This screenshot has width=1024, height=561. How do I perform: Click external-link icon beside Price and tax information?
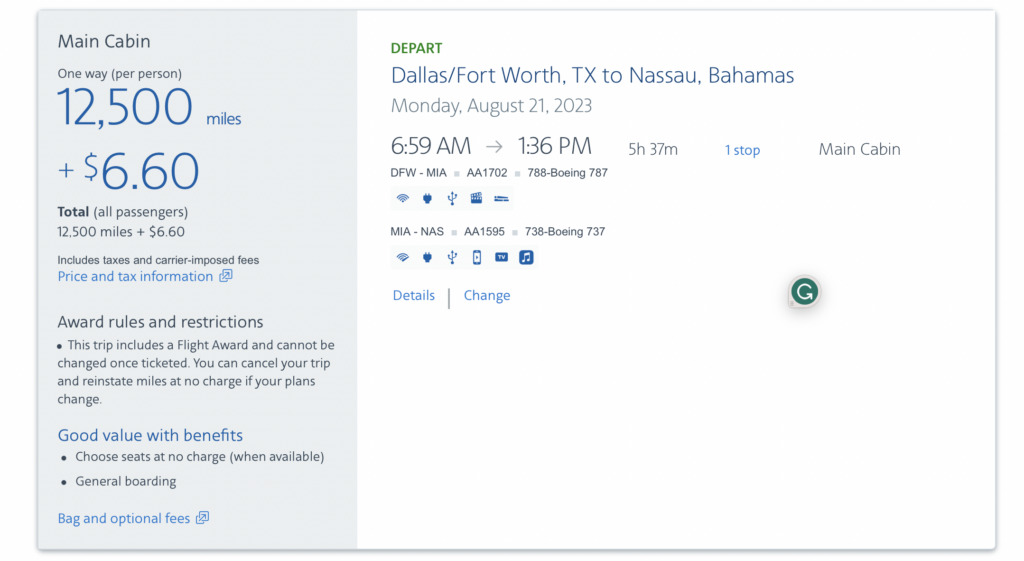[226, 276]
